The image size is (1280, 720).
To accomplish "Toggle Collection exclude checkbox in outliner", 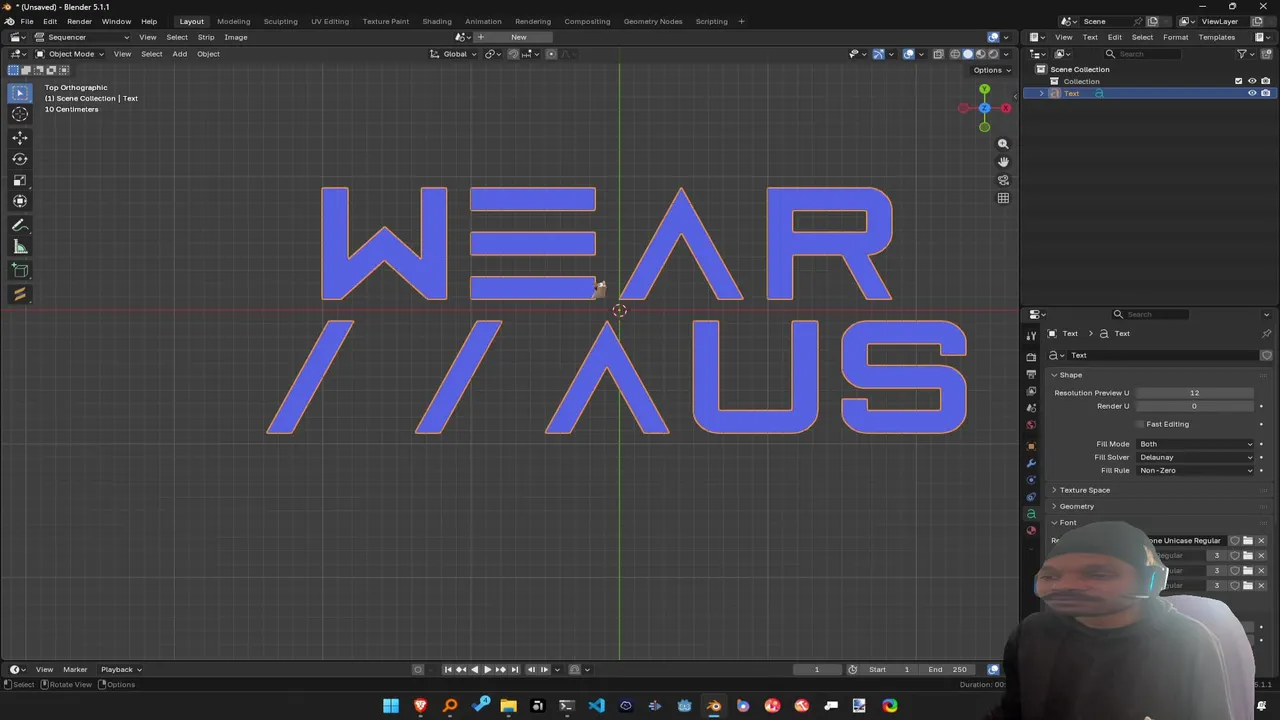I will (1239, 81).
